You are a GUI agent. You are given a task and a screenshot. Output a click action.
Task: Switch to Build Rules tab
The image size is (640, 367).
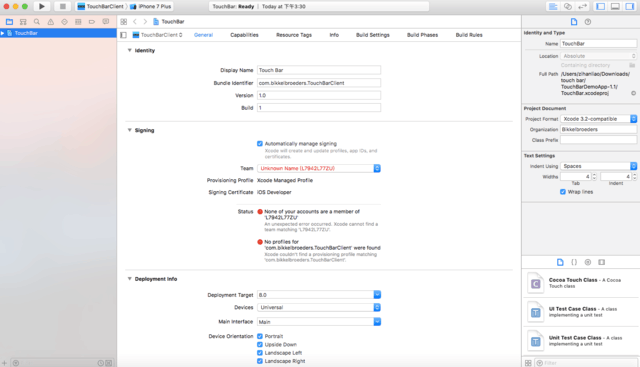[x=469, y=35]
